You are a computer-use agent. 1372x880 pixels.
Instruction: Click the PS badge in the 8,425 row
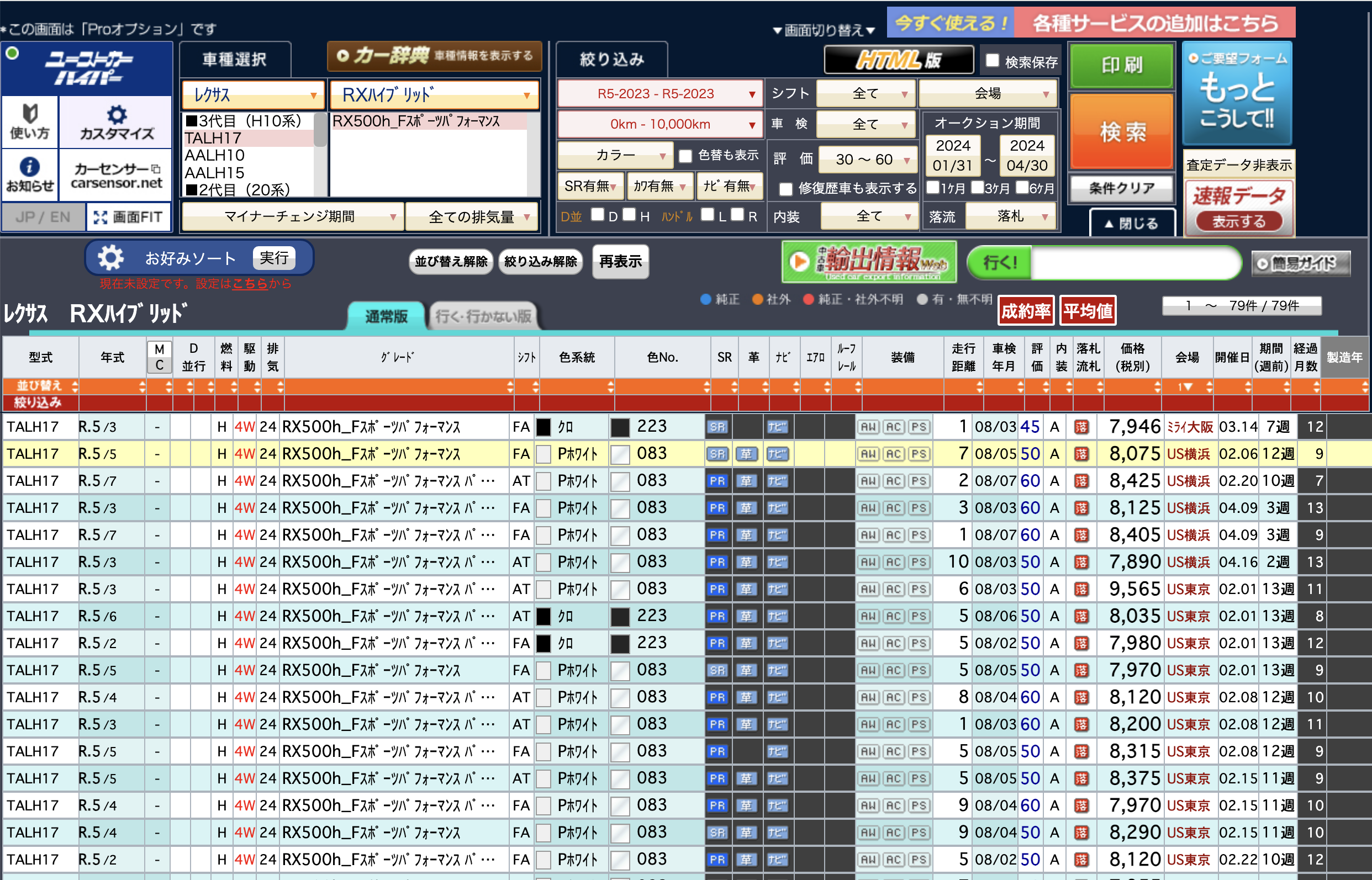[919, 480]
